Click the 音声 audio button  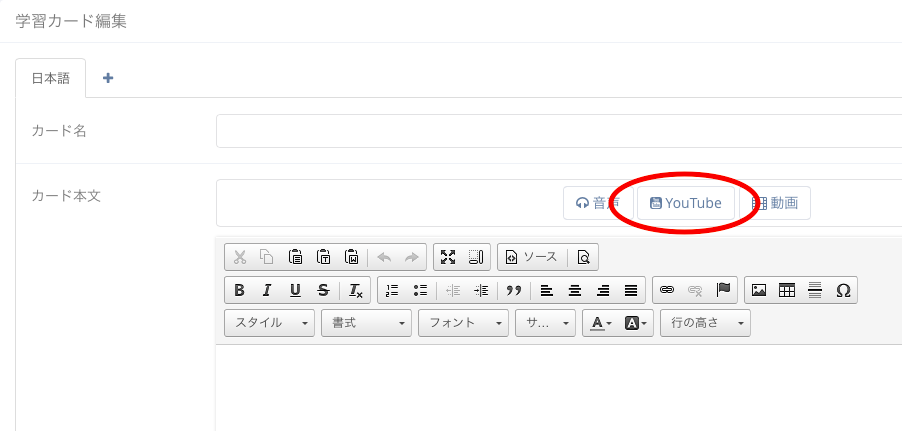click(x=598, y=203)
